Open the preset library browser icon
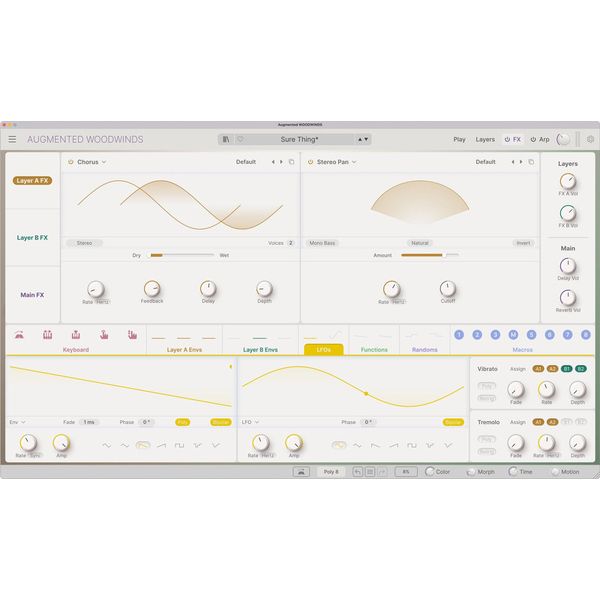This screenshot has height=600, width=600. pyautogui.click(x=226, y=139)
